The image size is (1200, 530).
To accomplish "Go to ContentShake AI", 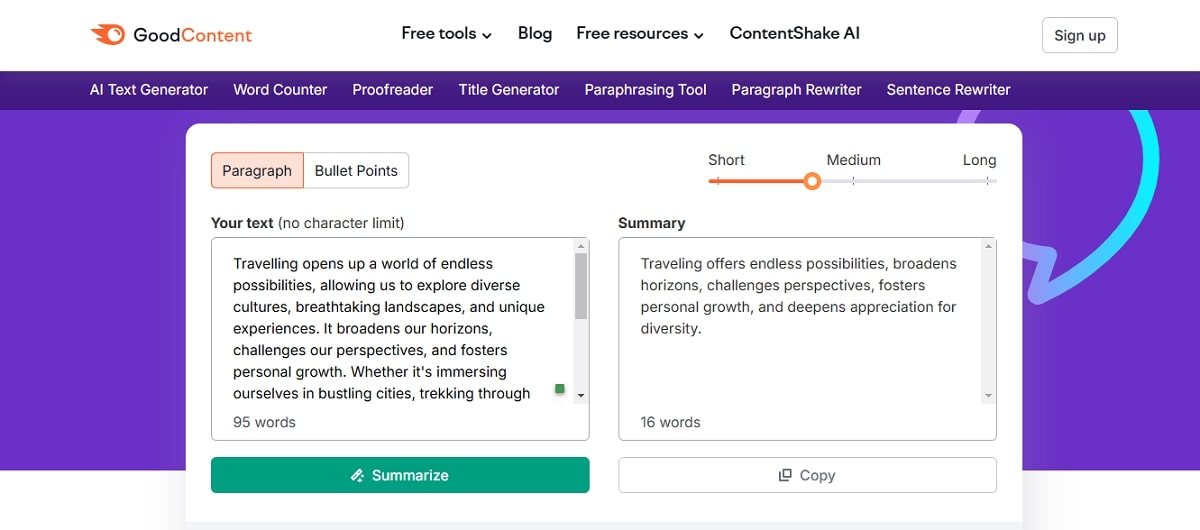I will click(x=794, y=34).
